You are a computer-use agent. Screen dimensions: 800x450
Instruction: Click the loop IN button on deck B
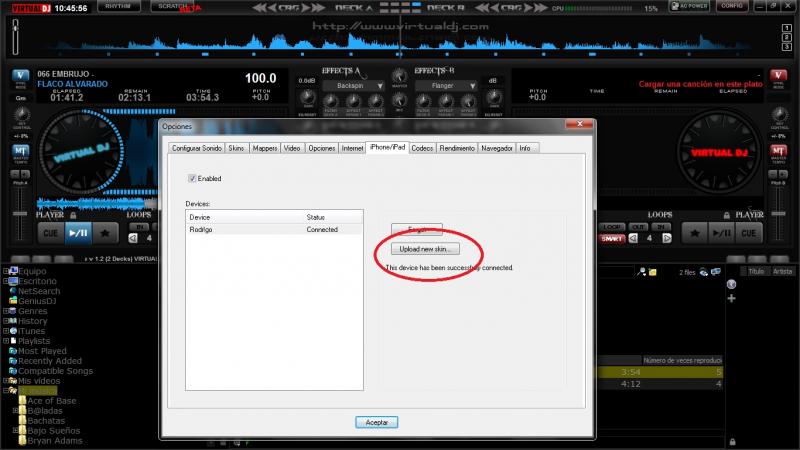660,227
